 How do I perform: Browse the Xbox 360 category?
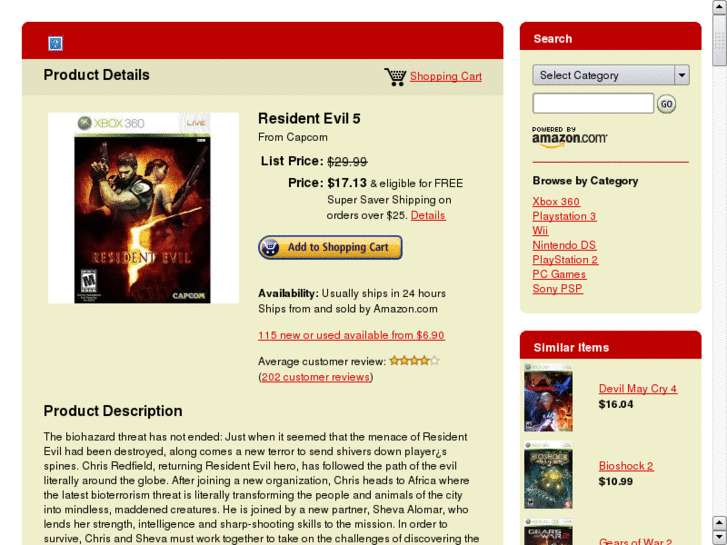tap(556, 201)
